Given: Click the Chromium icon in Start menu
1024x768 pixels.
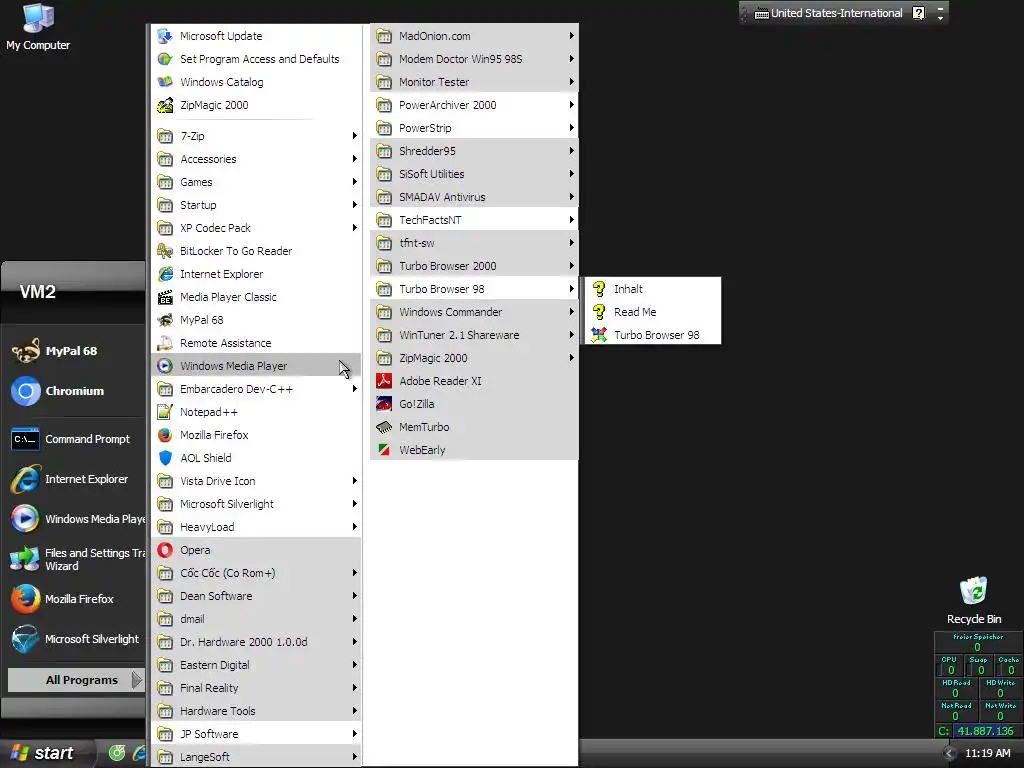Looking at the screenshot, I should pos(25,391).
